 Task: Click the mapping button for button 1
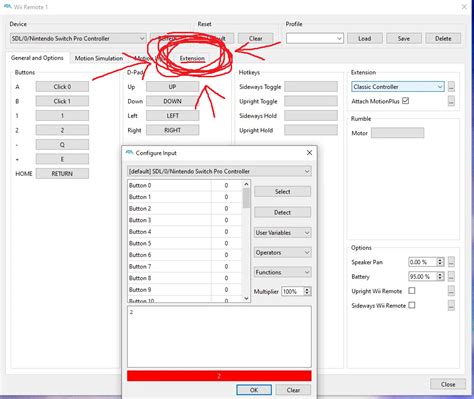(62, 116)
